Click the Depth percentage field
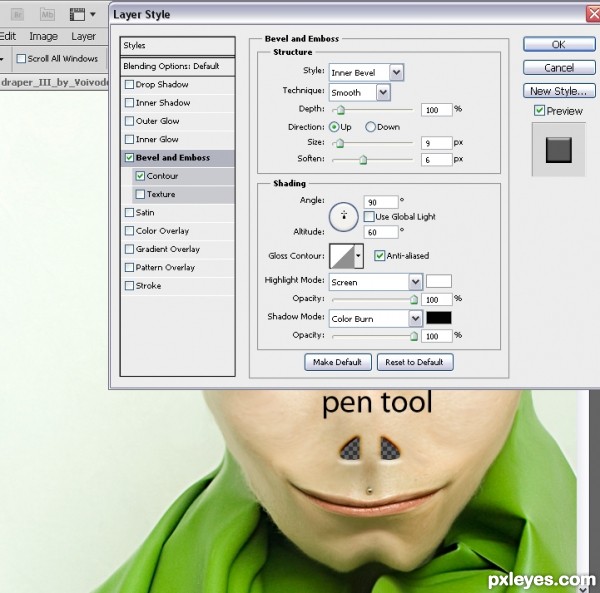 (x=437, y=110)
